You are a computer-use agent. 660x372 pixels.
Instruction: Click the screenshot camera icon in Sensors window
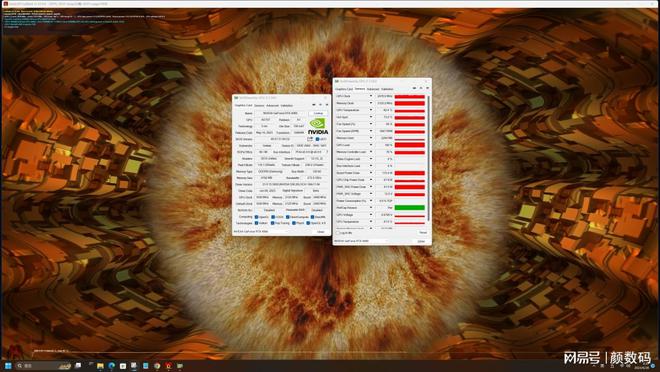(414, 88)
